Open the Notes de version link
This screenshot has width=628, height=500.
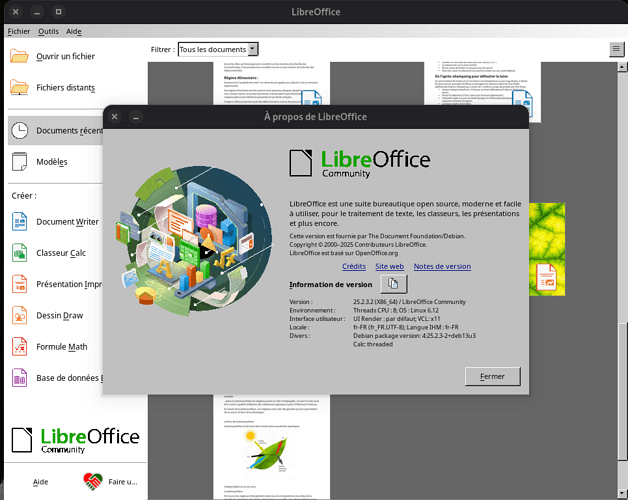click(442, 267)
